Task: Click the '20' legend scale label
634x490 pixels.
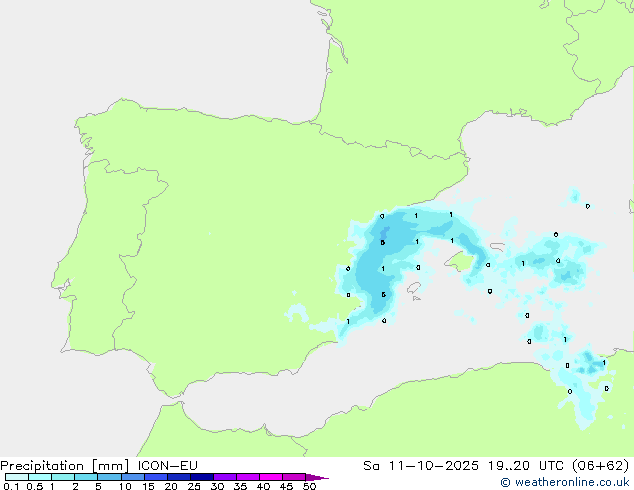Action: click(x=171, y=486)
